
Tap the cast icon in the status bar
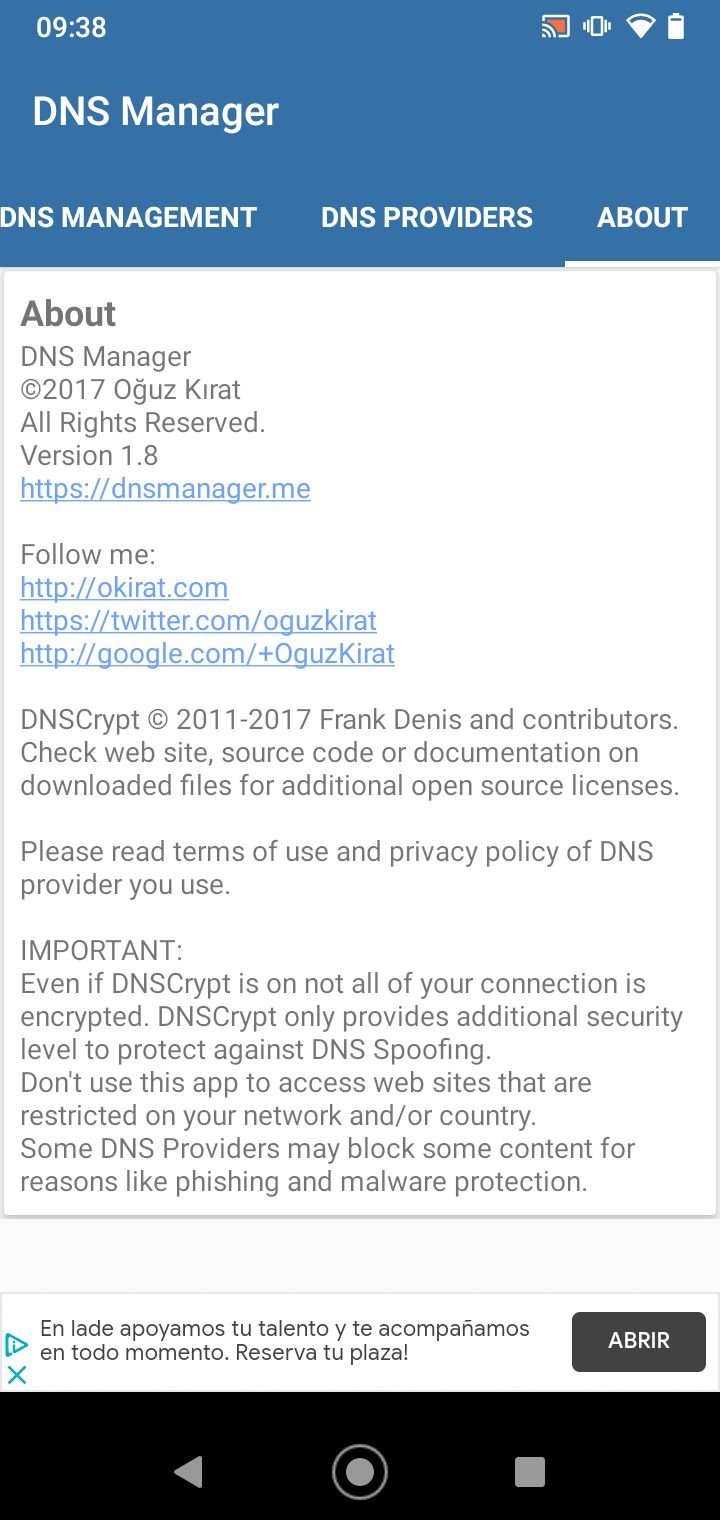pos(555,27)
